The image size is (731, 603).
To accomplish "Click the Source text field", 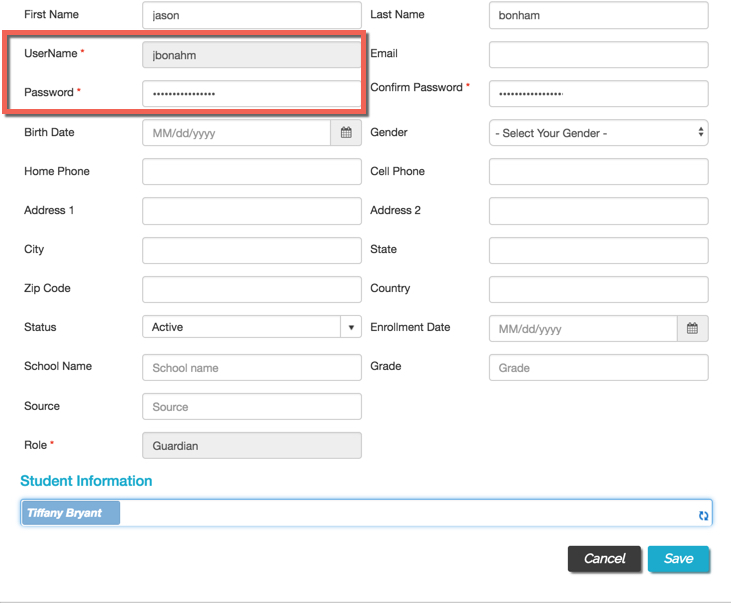I will [x=252, y=406].
